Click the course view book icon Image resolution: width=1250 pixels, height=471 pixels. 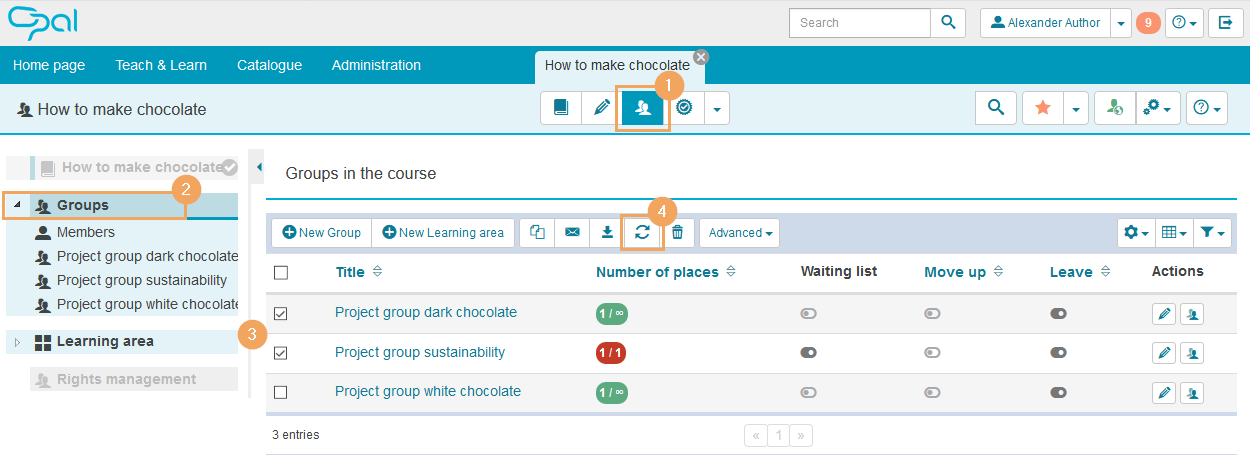561,108
